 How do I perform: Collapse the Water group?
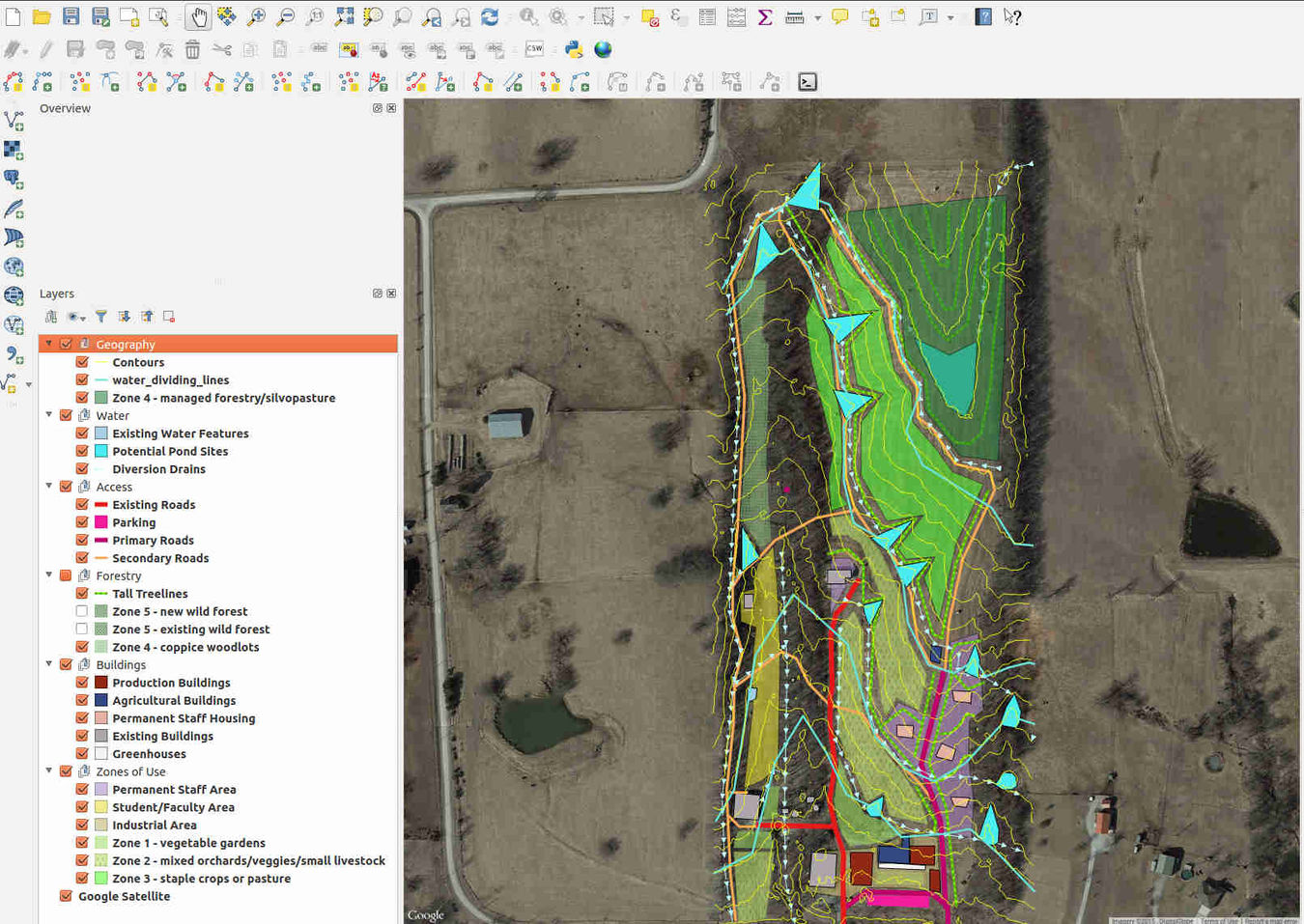tap(48, 414)
